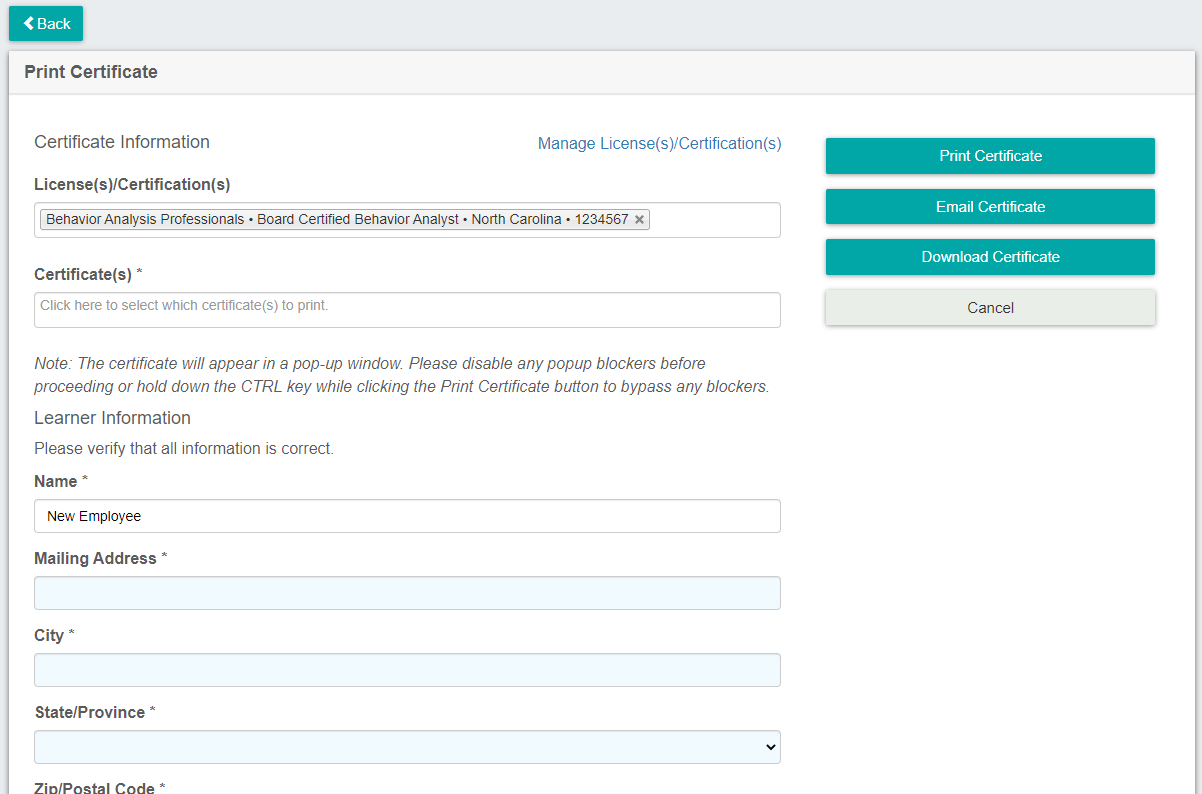1202x794 pixels.
Task: Click the Certificate(s) required field label
Action: [83, 274]
